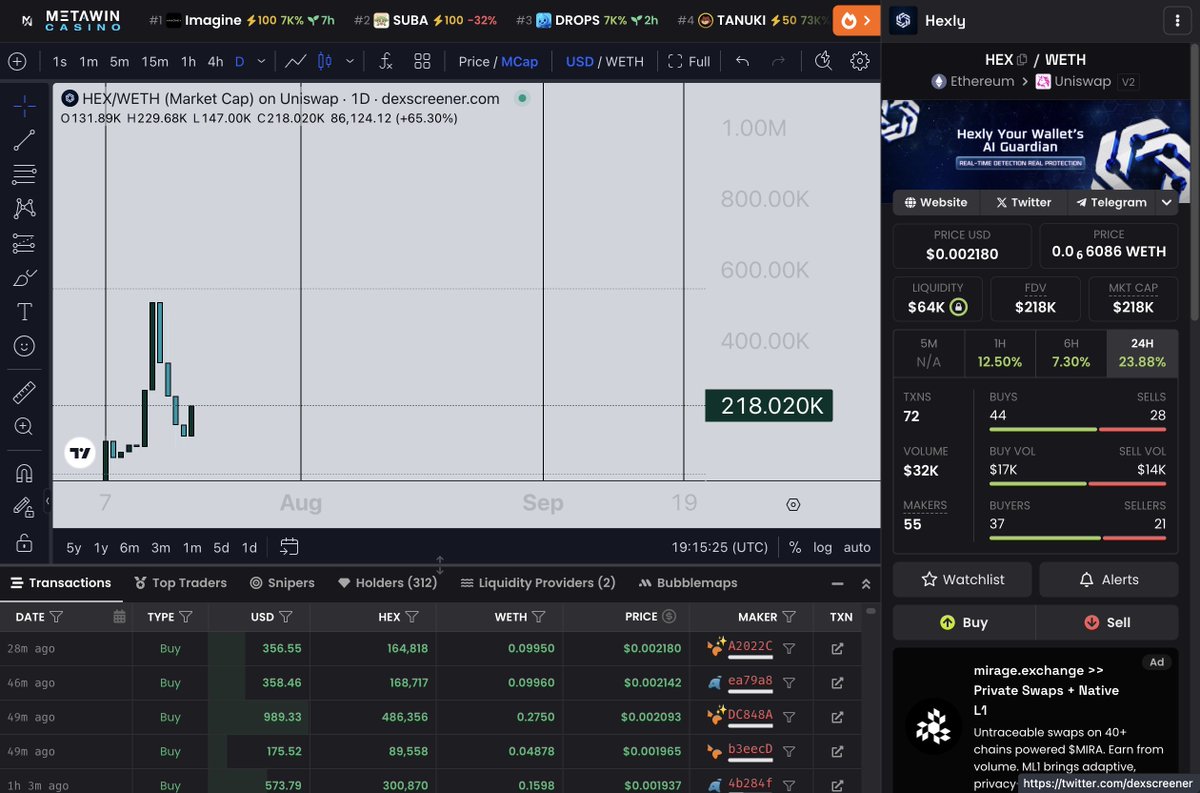Screen dimensions: 1200x793
Task: Open the Holders (312) tab
Action: tap(388, 583)
